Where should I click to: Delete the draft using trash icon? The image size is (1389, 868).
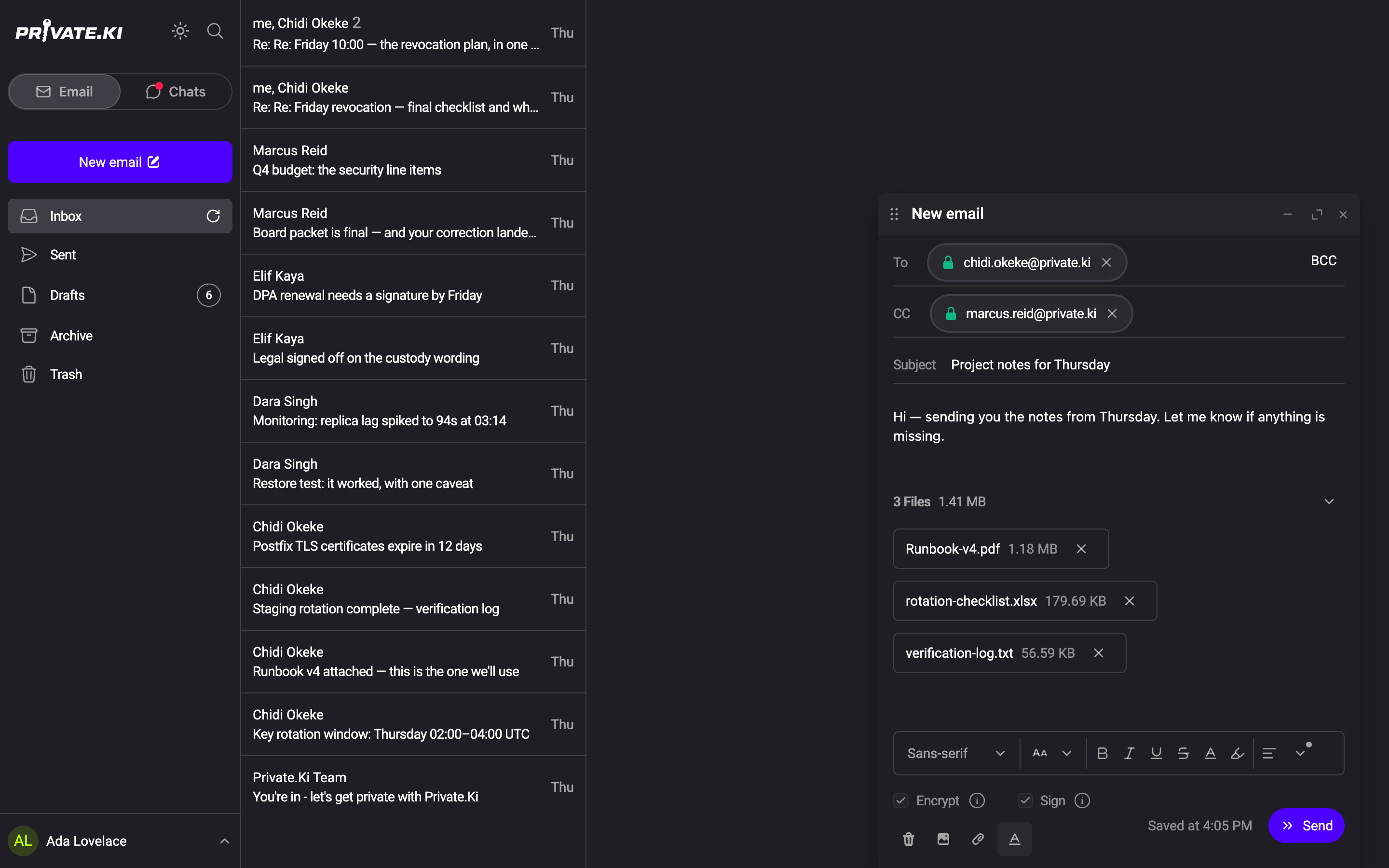tap(909, 839)
